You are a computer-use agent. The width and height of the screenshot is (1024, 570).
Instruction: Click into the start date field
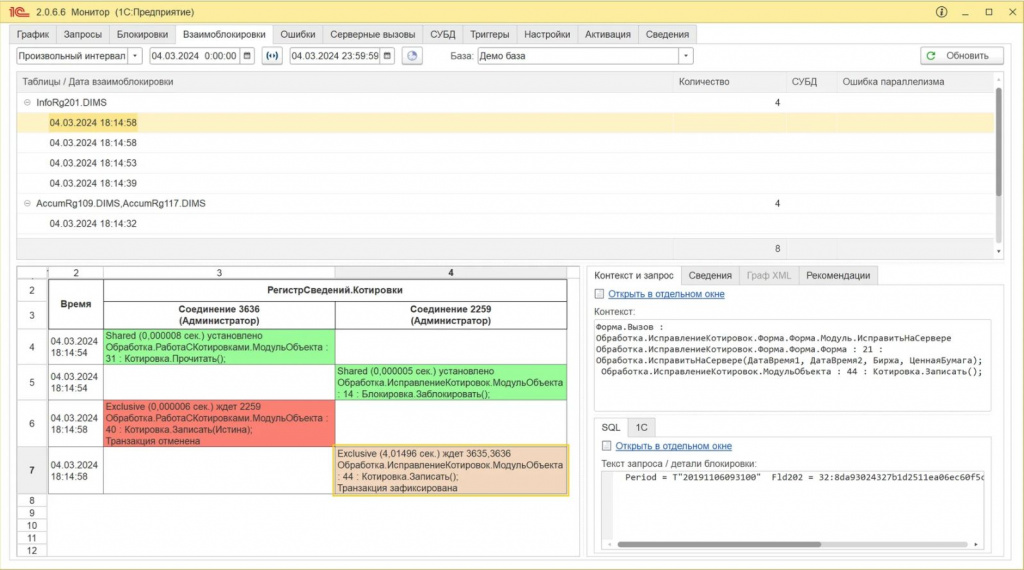pyautogui.click(x=195, y=56)
